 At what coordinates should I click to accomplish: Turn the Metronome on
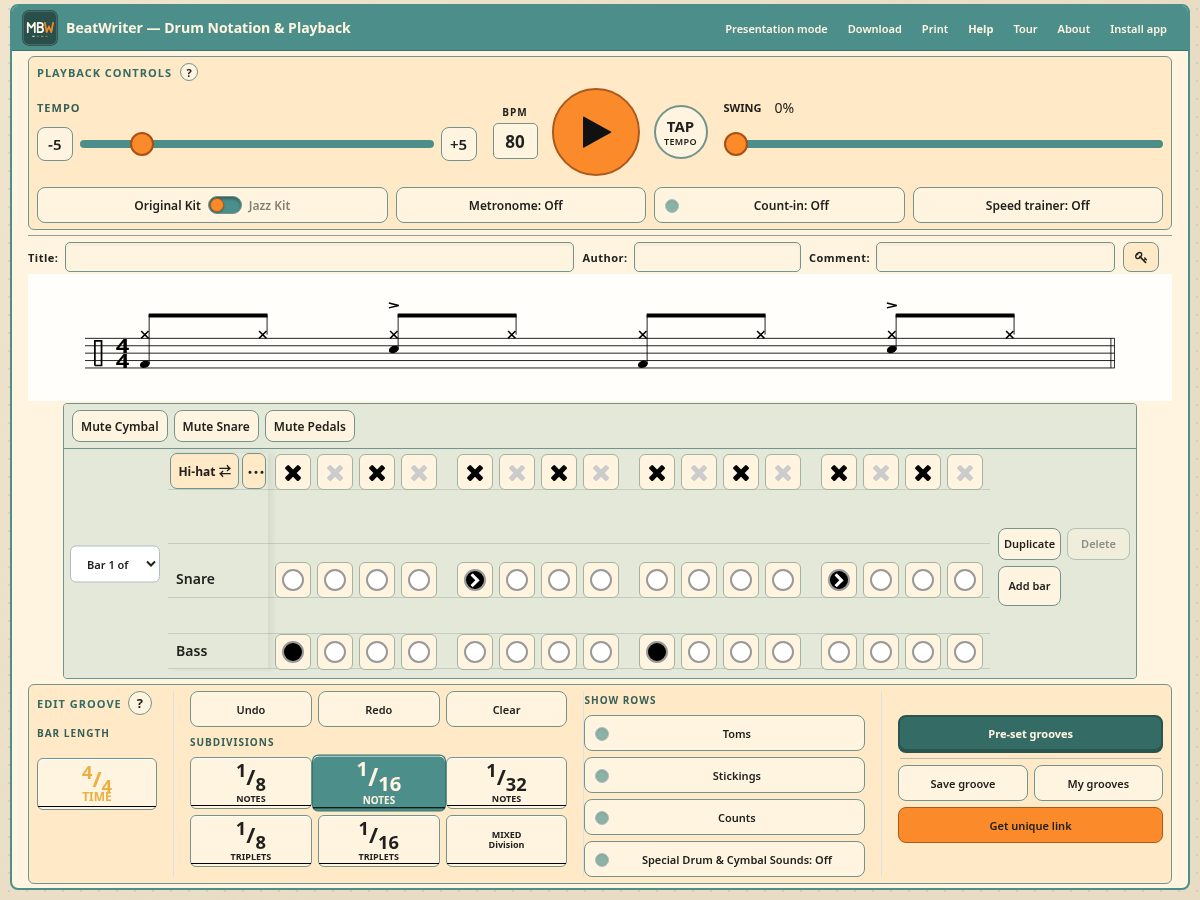[x=521, y=205]
